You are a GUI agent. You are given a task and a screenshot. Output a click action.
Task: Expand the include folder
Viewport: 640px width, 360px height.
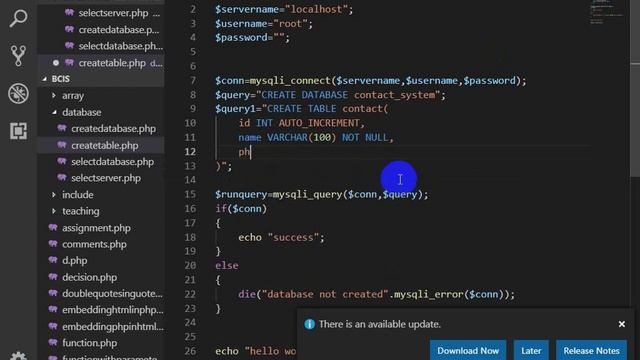pos(53,195)
